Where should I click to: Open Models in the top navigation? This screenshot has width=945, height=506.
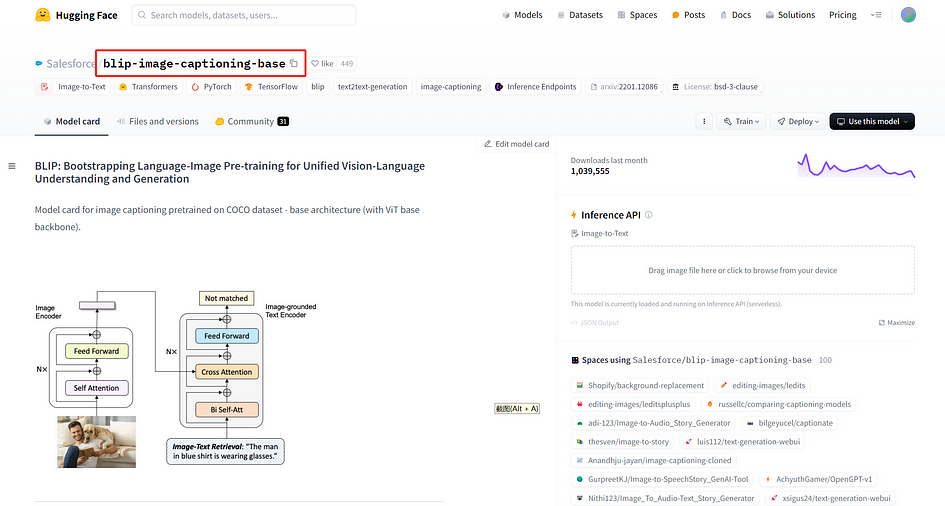tap(523, 15)
